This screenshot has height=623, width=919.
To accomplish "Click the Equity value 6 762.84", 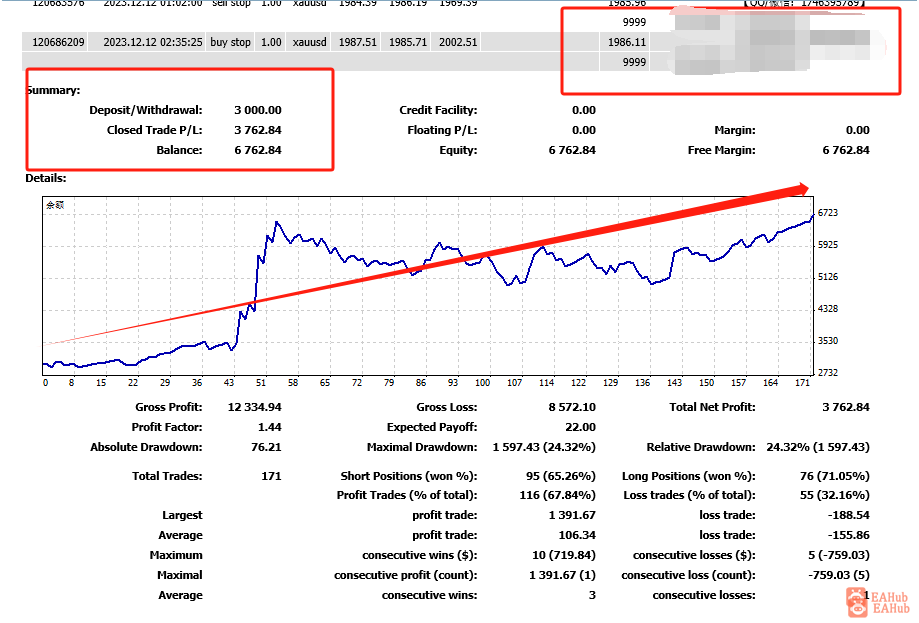I will [x=572, y=150].
